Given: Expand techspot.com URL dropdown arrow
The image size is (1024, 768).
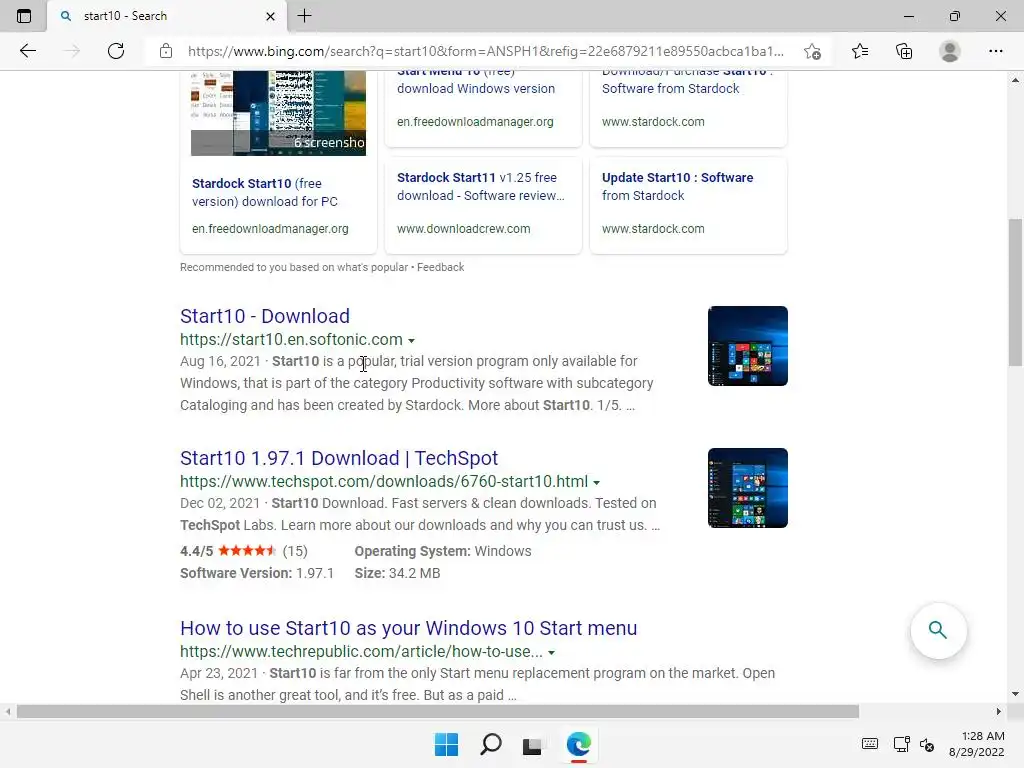Looking at the screenshot, I should click(596, 483).
